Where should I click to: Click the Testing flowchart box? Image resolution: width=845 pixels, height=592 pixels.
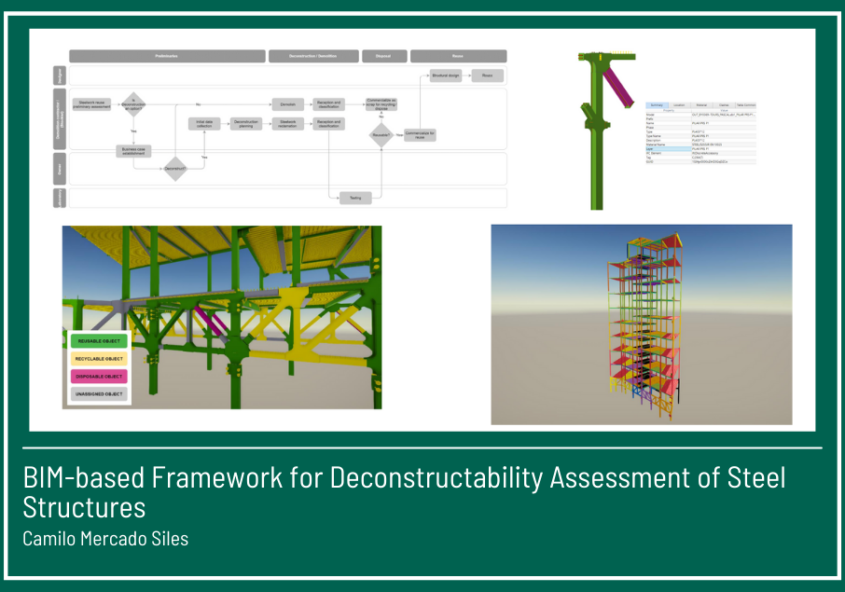[354, 198]
